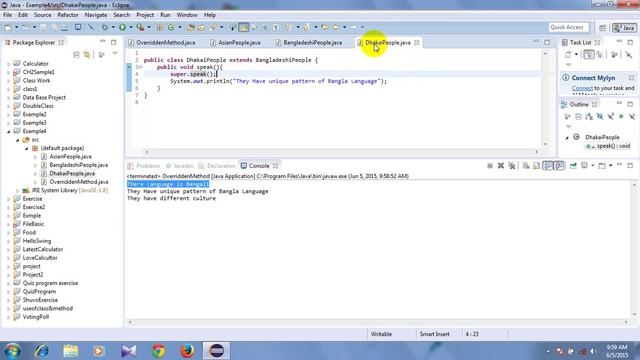Image resolution: width=640 pixels, height=360 pixels.
Task: Expand JRE System Library node
Action: coord(18,191)
